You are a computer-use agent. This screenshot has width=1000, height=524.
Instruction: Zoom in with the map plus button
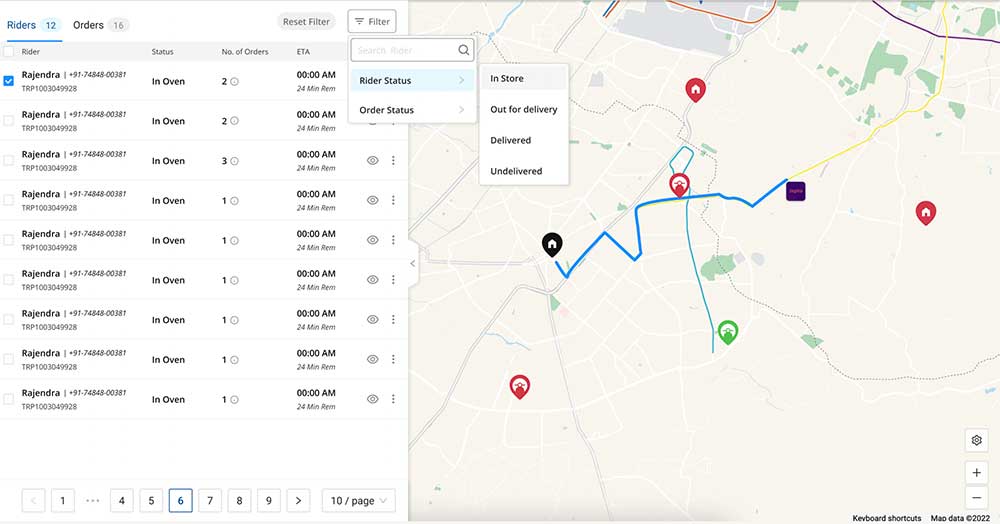[976, 472]
